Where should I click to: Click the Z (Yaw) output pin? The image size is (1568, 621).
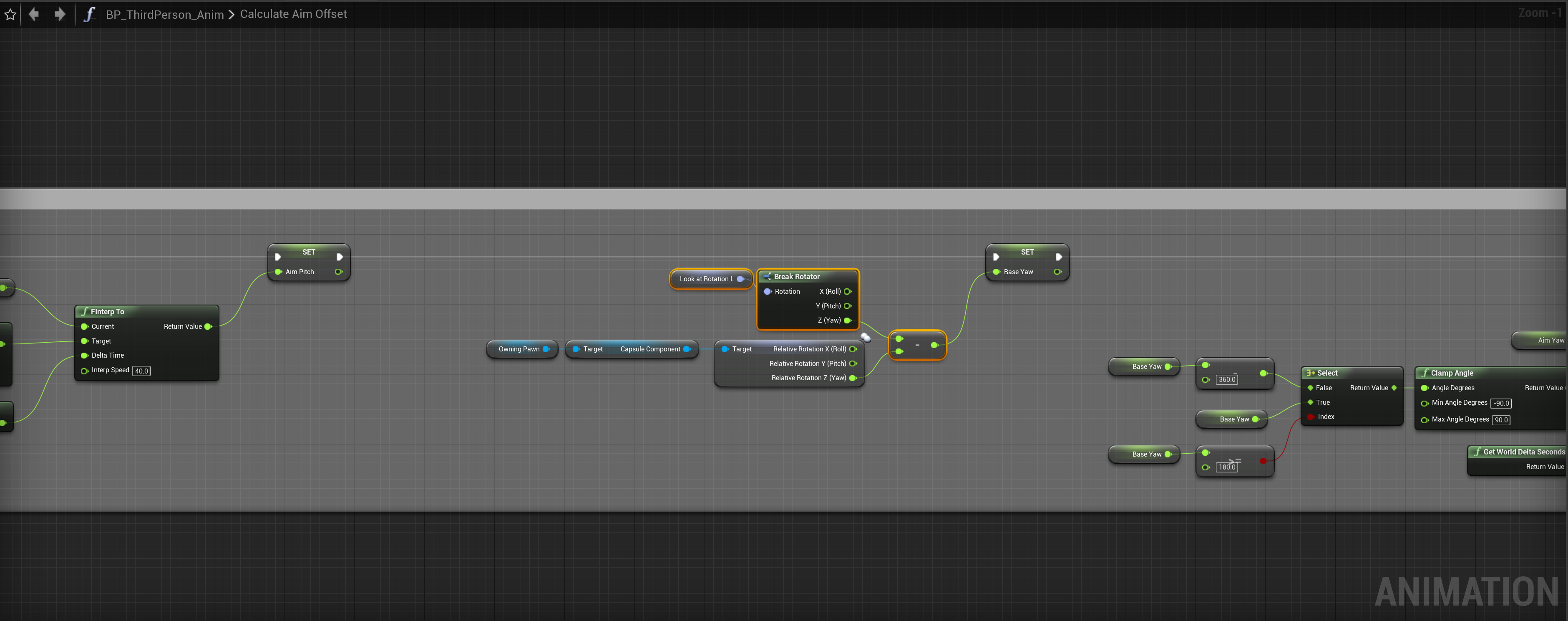click(847, 320)
